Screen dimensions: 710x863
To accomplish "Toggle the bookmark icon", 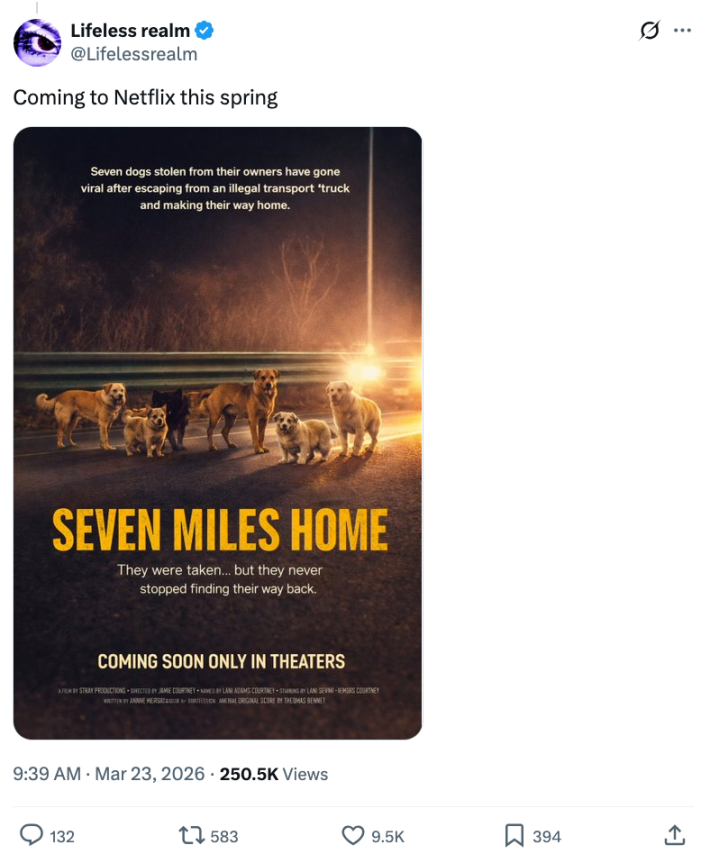I will [514, 835].
